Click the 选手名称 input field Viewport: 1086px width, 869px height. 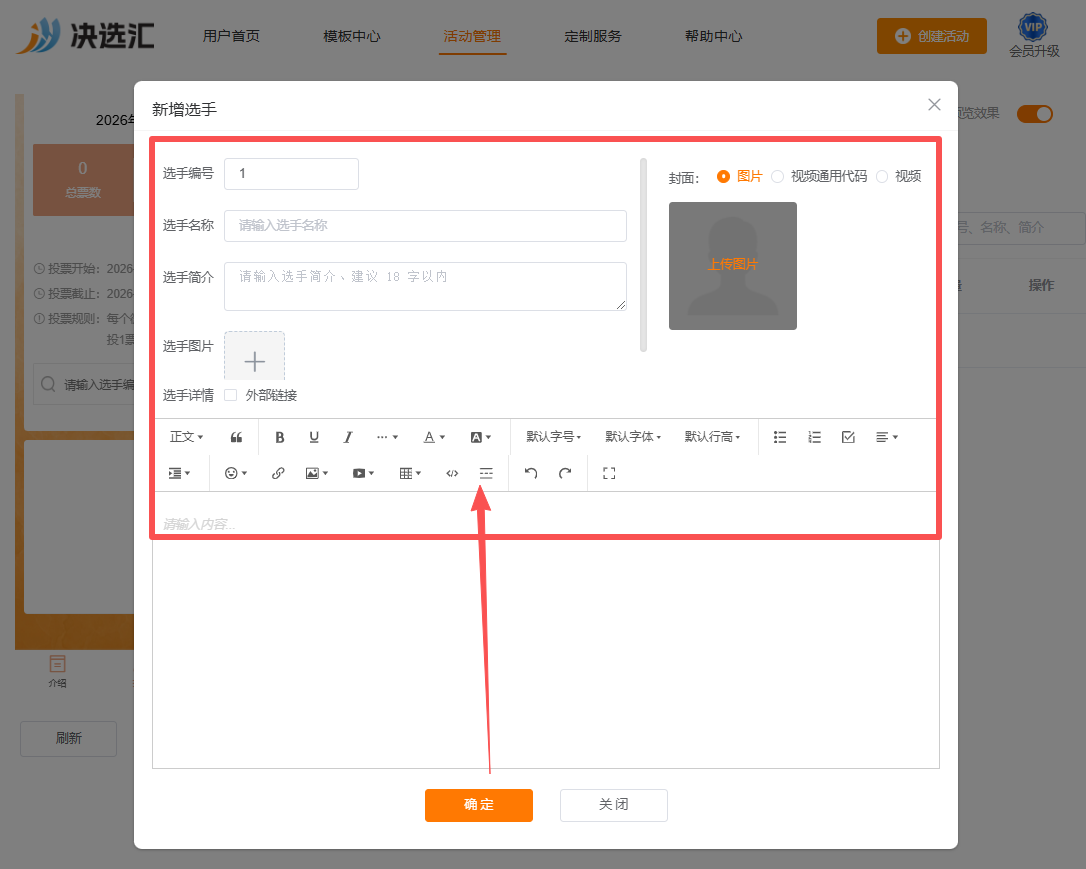pyautogui.click(x=425, y=226)
